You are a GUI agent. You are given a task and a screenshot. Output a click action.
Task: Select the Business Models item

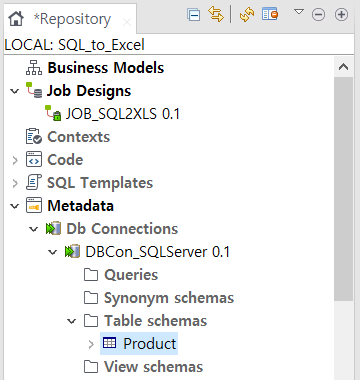coord(106,68)
